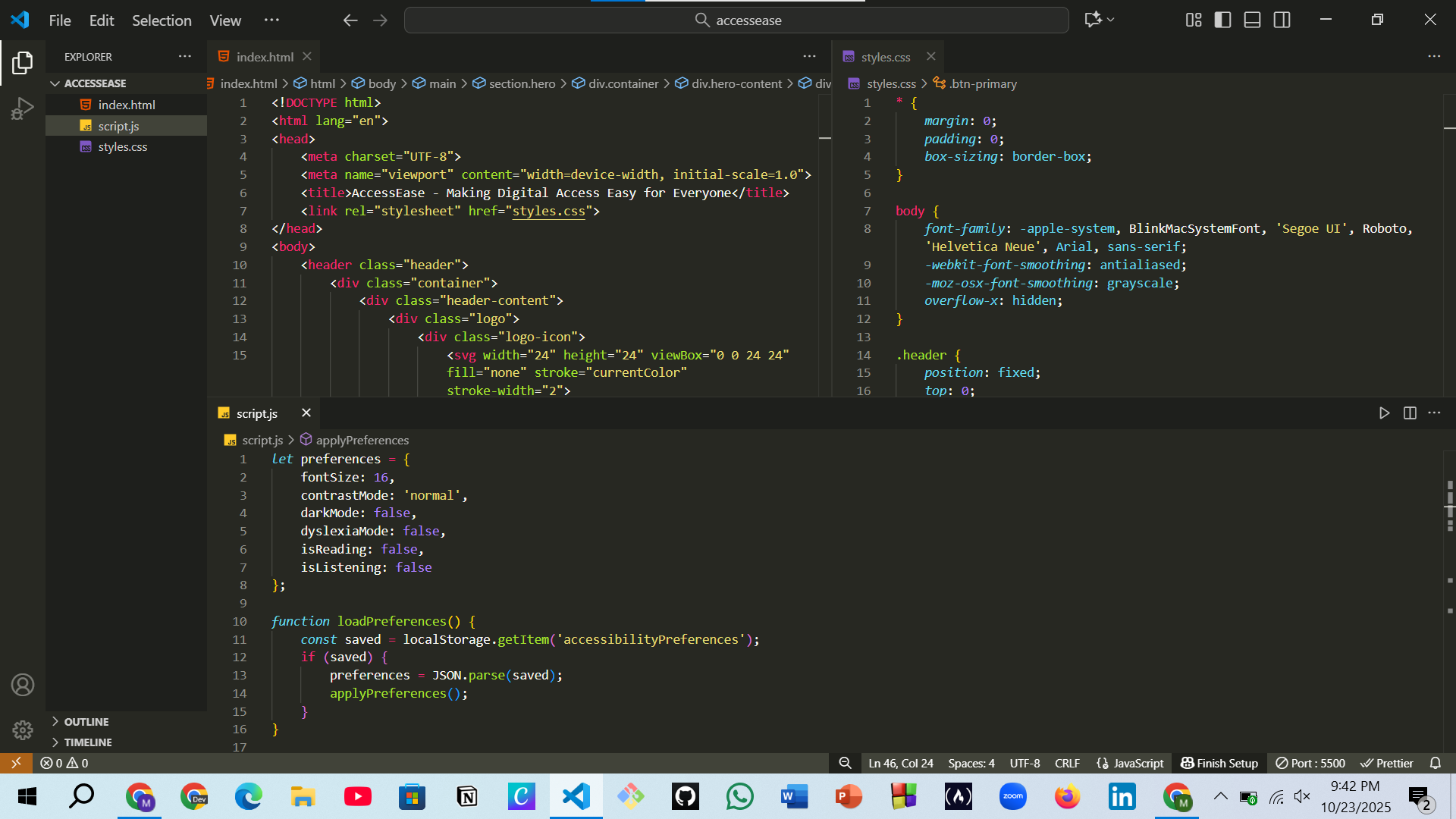
Task: Click Port : 5500 in status bar
Action: coord(1310,763)
